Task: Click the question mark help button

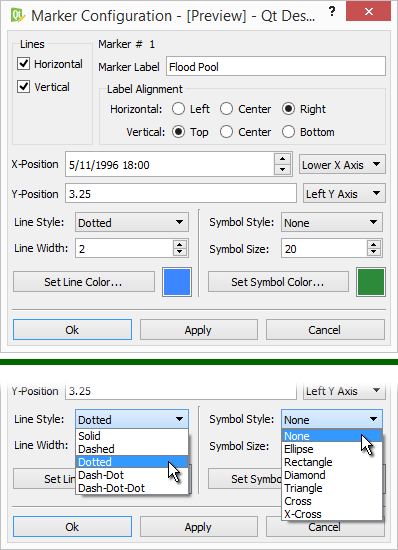Action: pos(332,12)
